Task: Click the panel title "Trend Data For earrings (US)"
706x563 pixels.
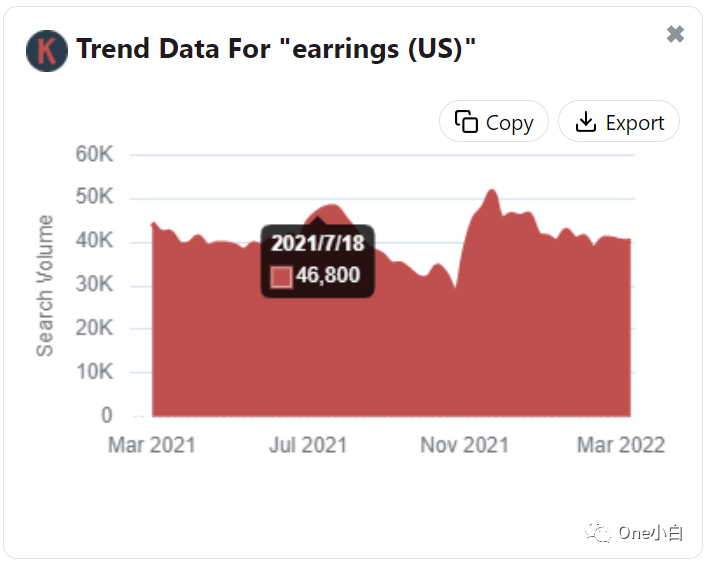Action: click(276, 49)
